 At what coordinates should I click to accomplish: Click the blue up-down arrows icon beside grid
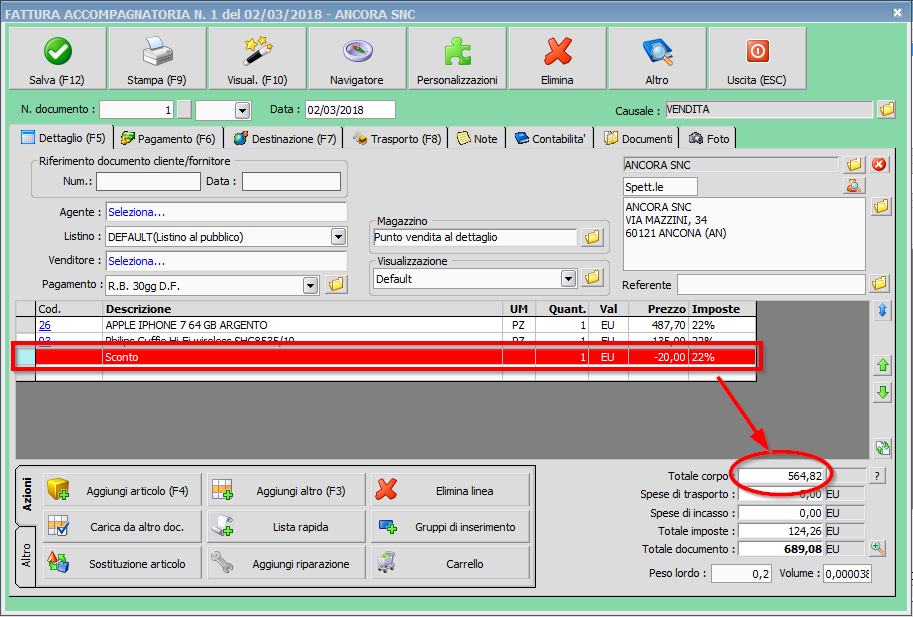click(x=883, y=311)
